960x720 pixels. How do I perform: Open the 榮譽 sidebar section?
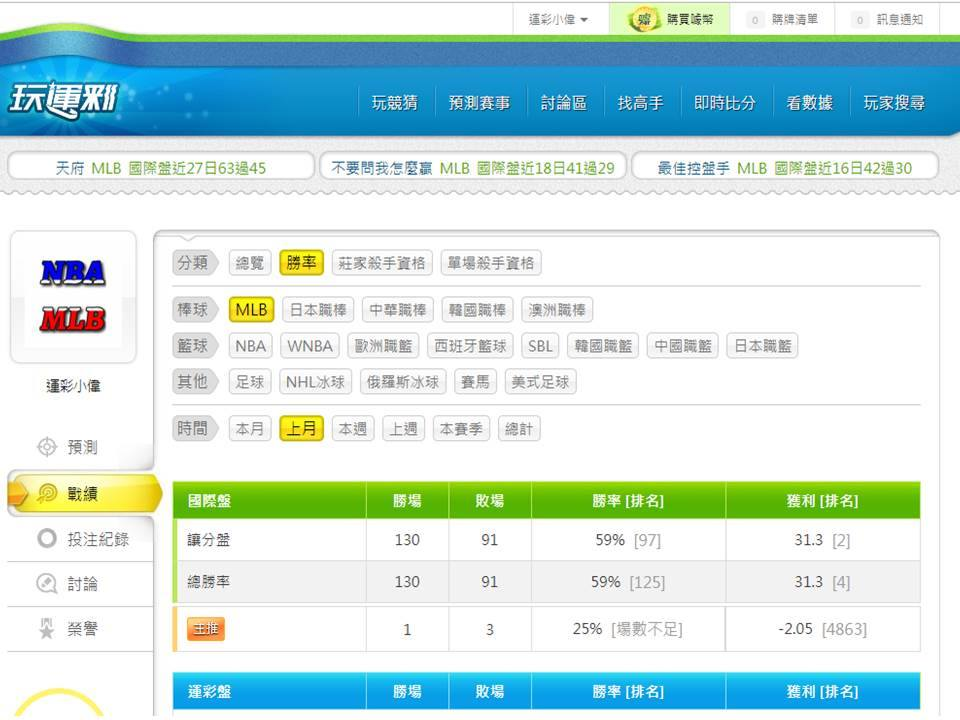click(80, 629)
